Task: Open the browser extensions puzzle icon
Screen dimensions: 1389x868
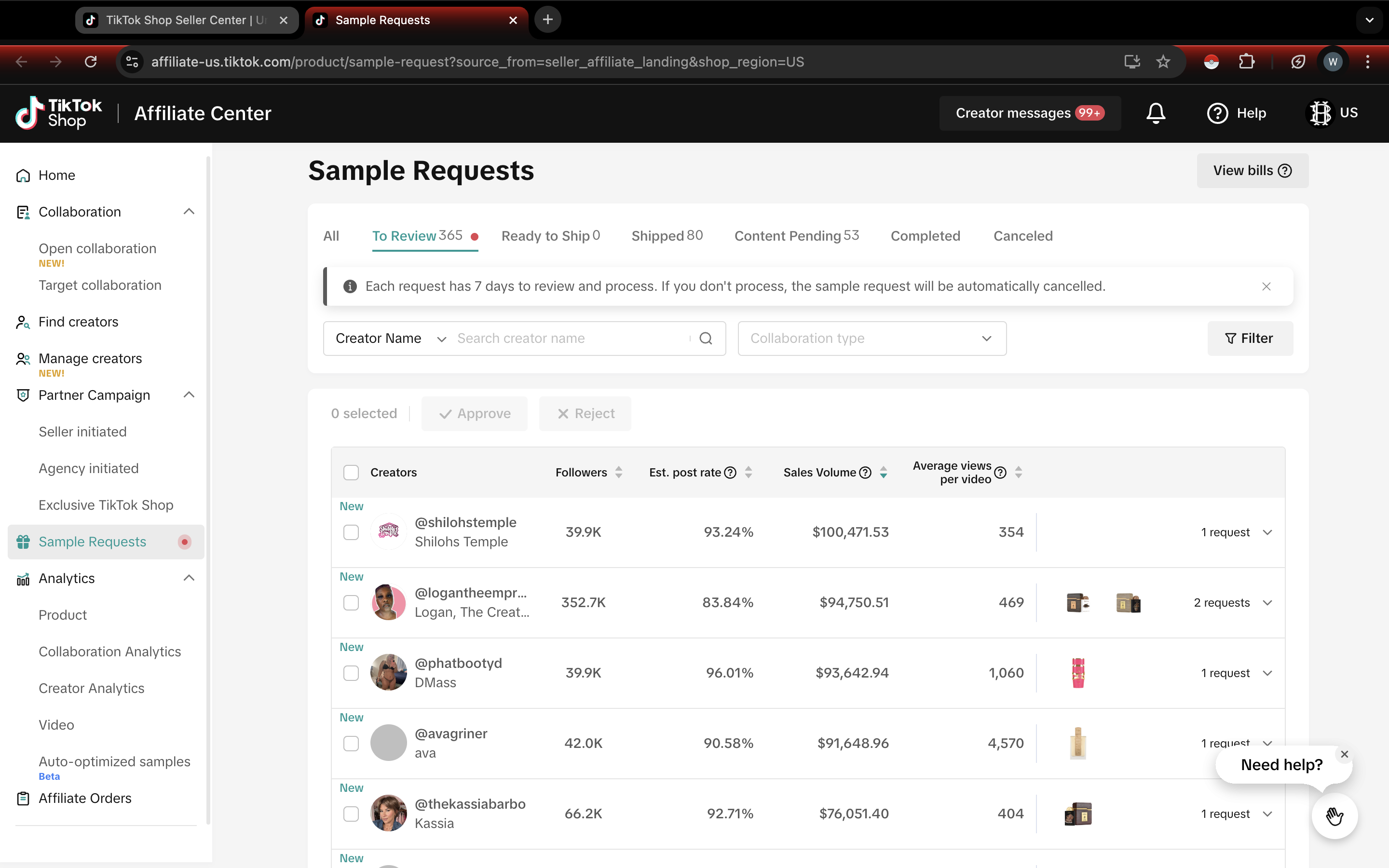Action: (1246, 61)
